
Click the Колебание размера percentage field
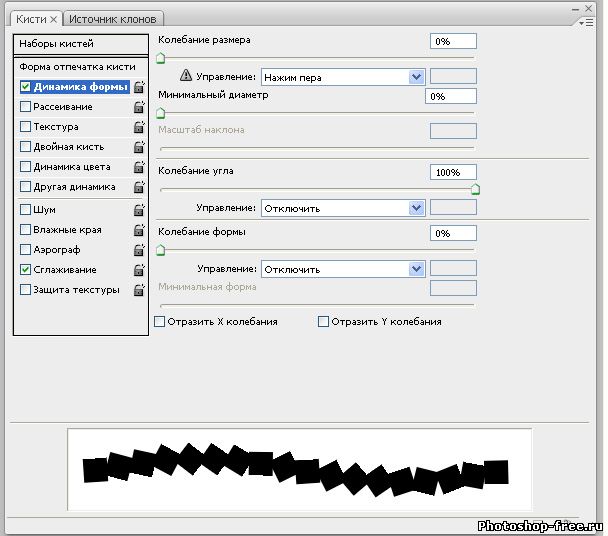pos(453,41)
